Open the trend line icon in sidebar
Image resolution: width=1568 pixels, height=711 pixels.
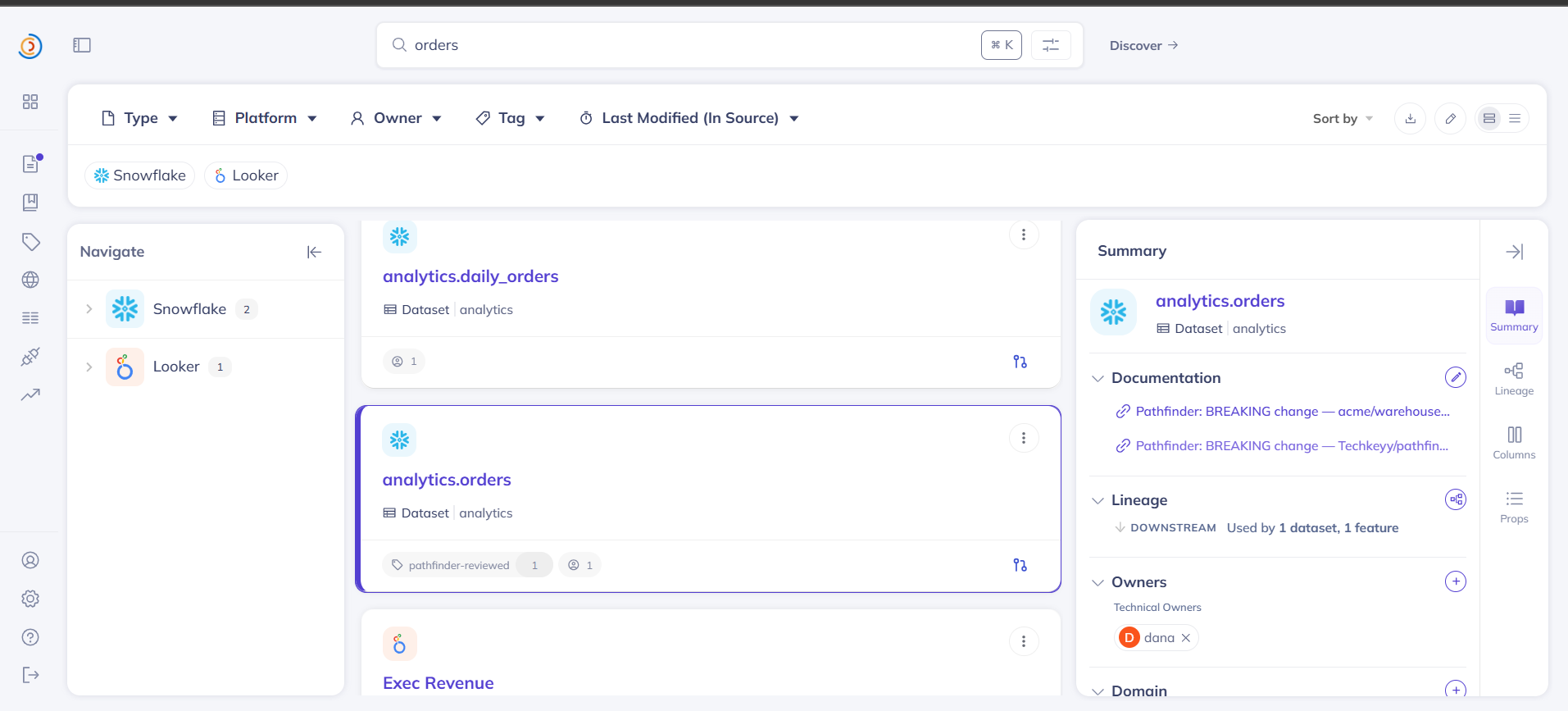(x=30, y=394)
